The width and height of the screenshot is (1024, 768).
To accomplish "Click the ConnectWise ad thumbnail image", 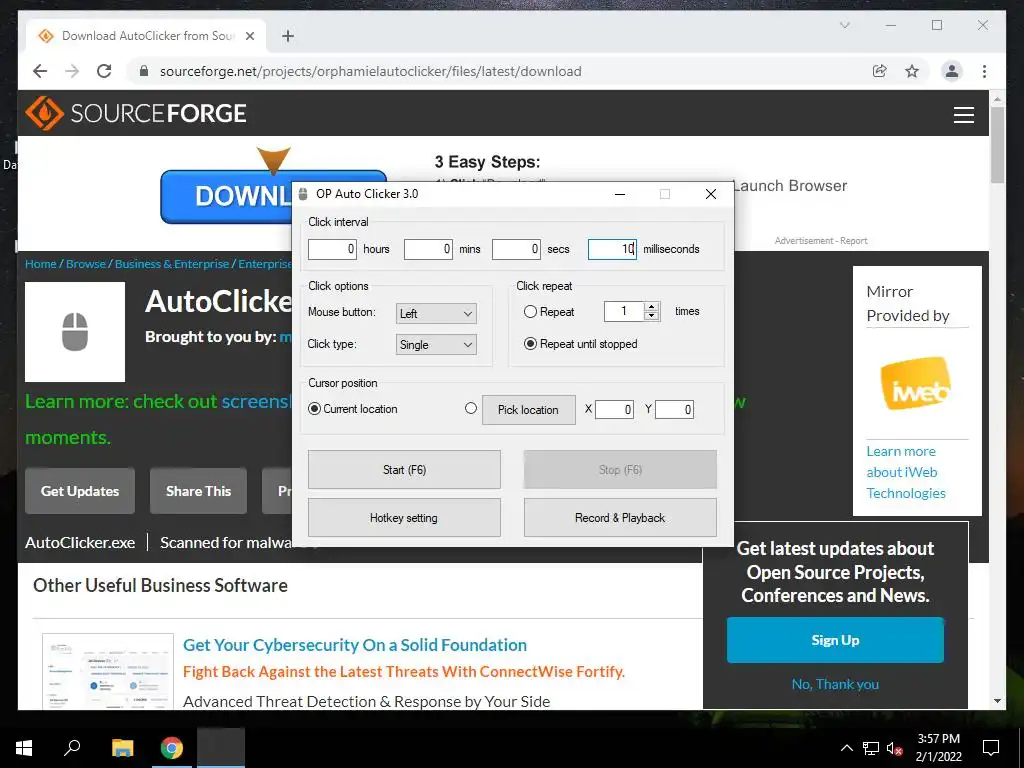I will click(108, 671).
